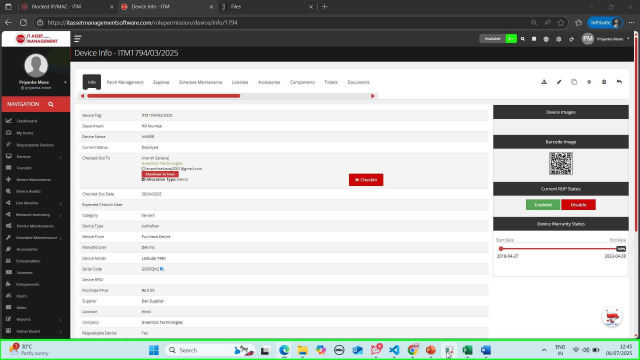The image size is (640, 360).
Task: Click the red Checkin button
Action: coord(366,180)
